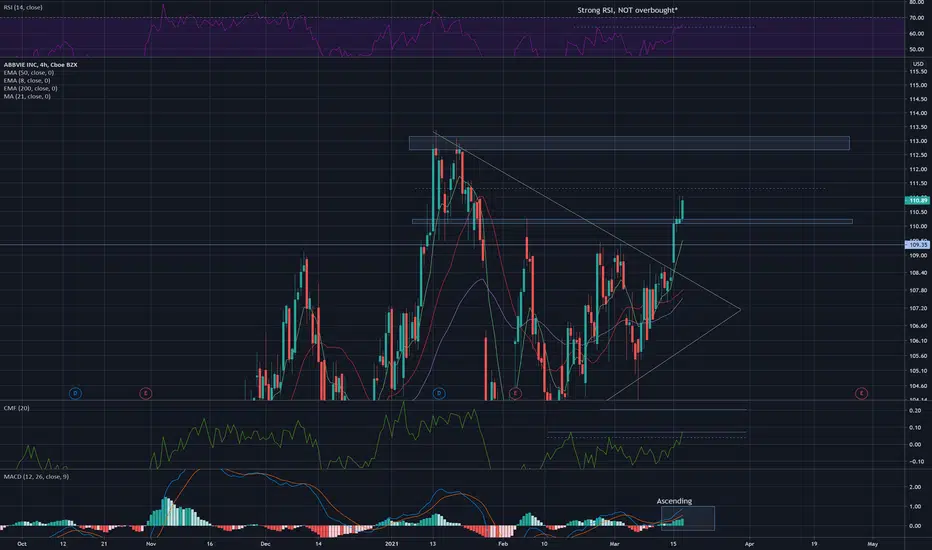Click the 1.00 MACD axis value

(915, 507)
